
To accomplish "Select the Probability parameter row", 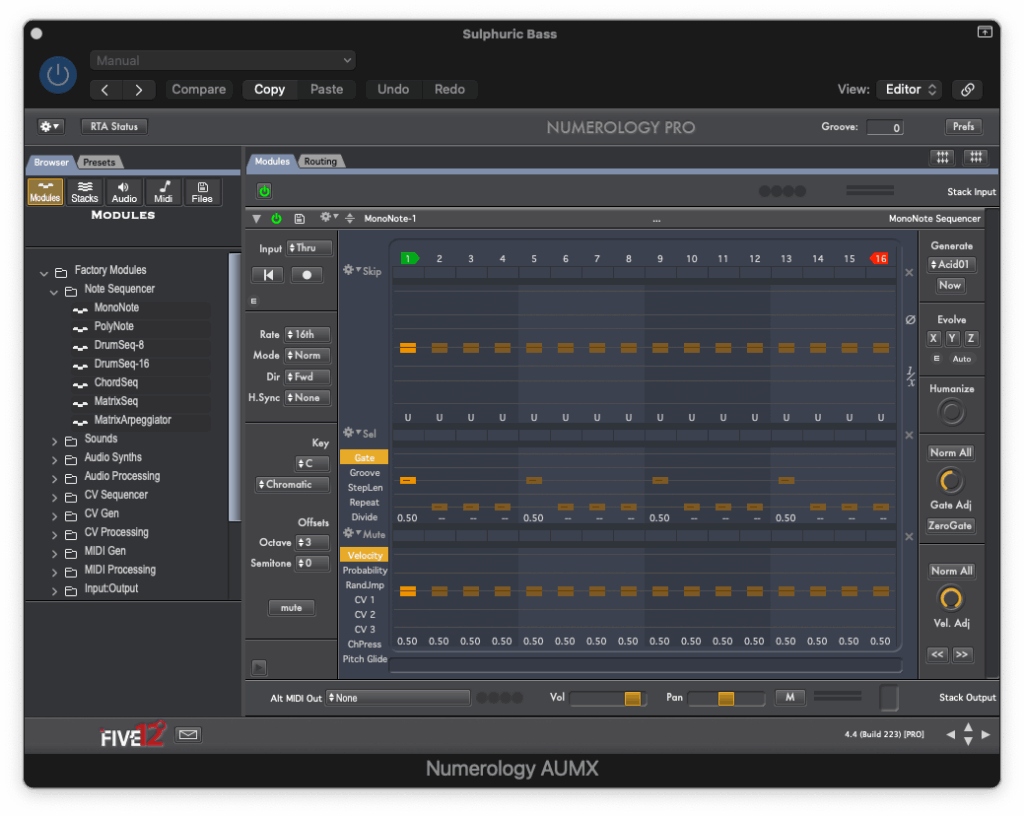I will click(364, 571).
